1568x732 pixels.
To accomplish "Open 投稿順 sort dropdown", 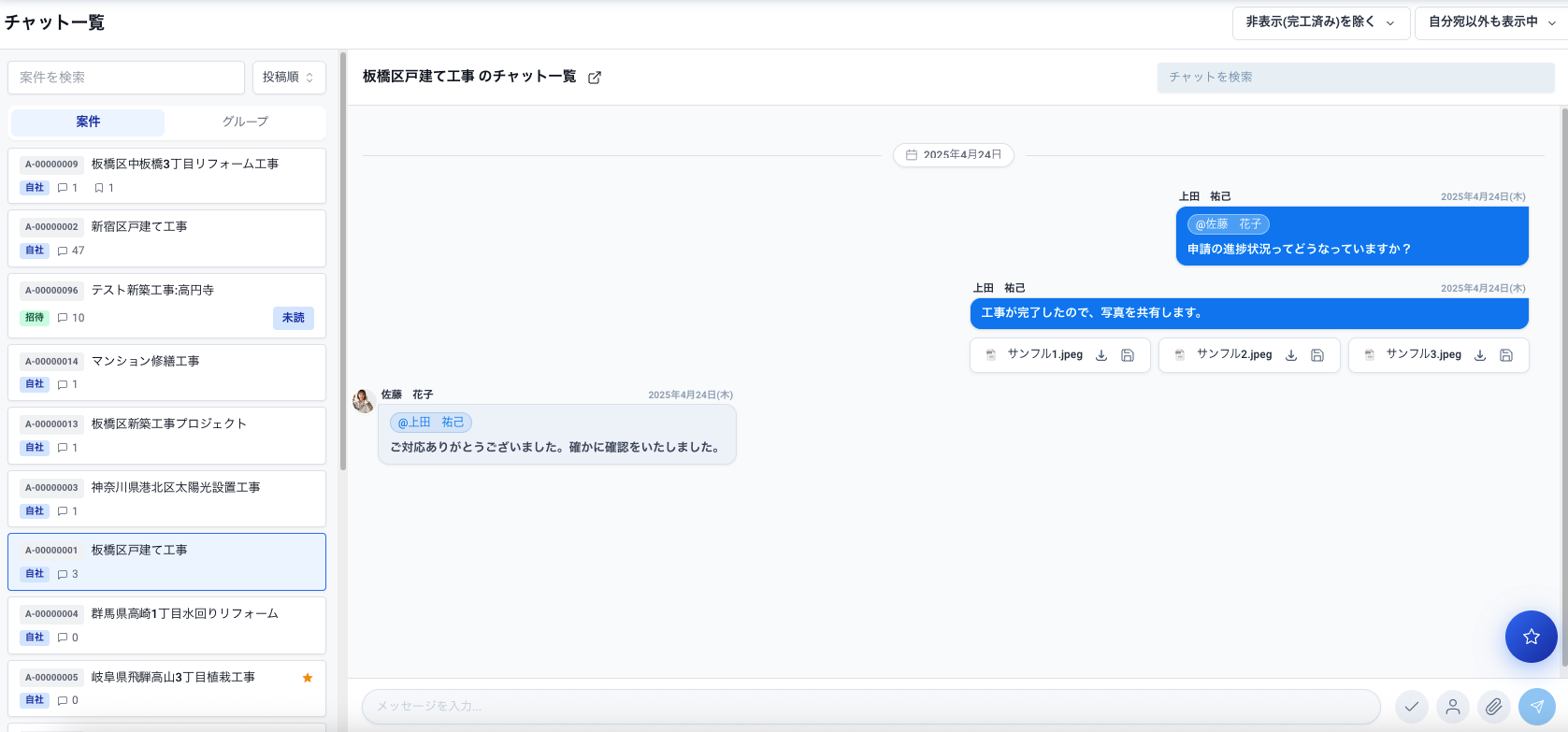I will (x=289, y=78).
